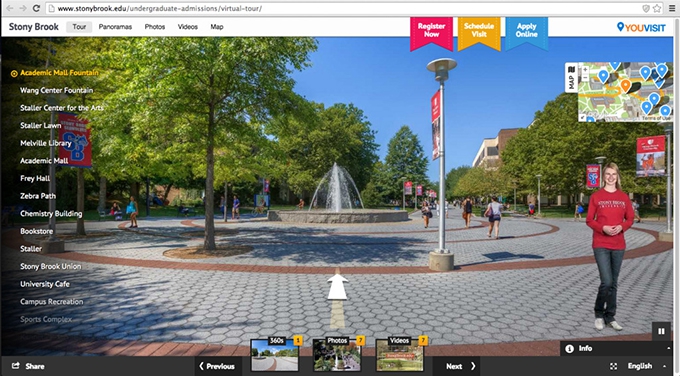
Task: Go to the Previous tour stop
Action: pos(216,366)
